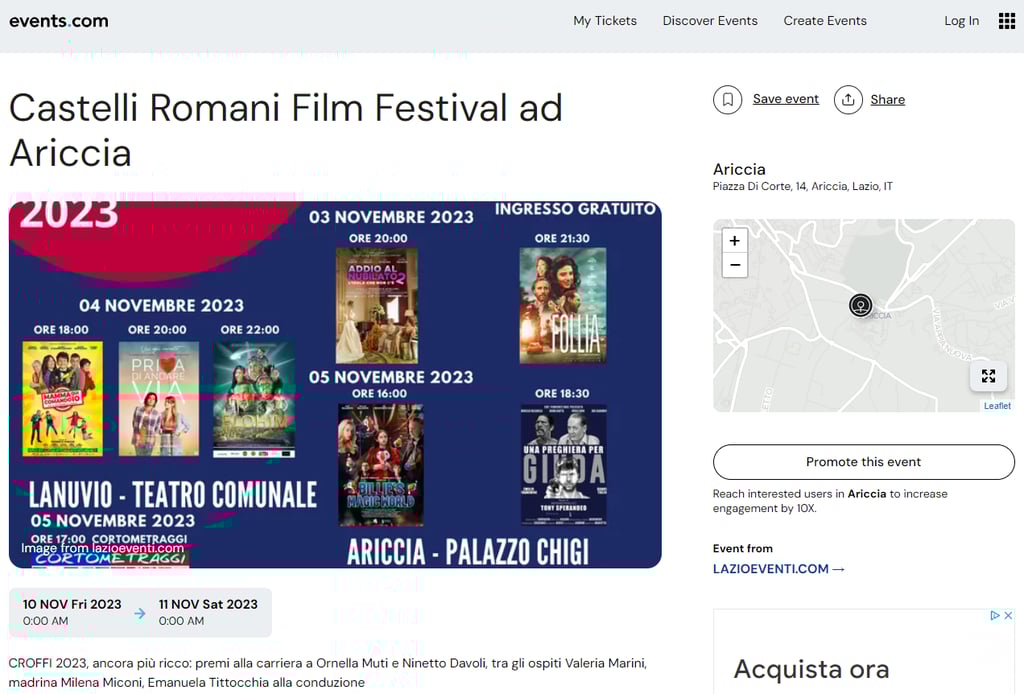Click the Event from label
The image size is (1024, 694).
[743, 548]
